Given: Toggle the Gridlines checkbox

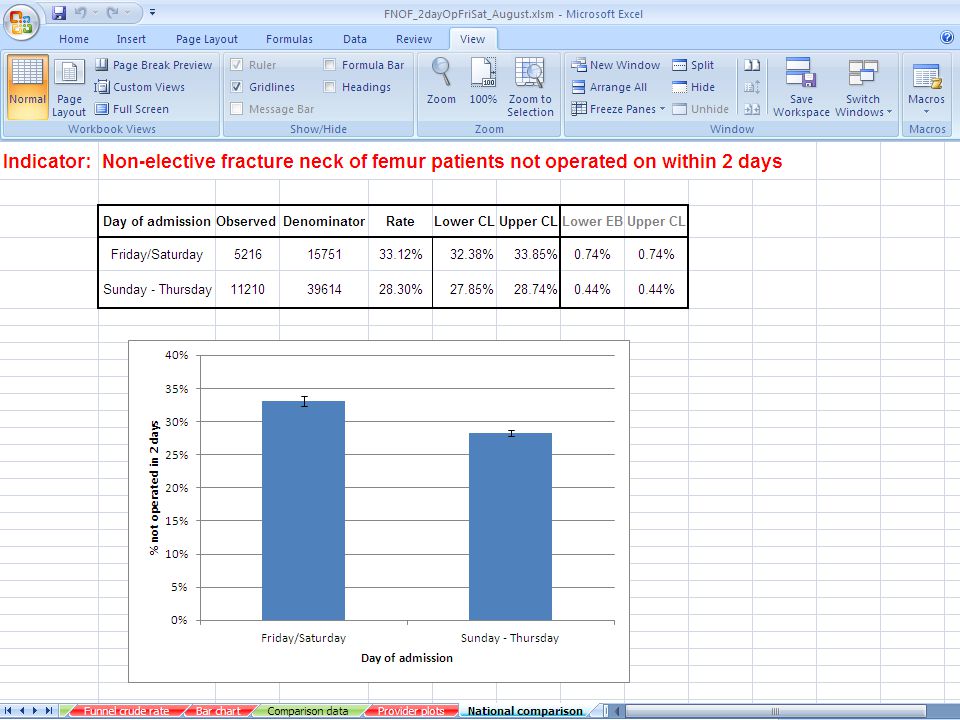Looking at the screenshot, I should (x=237, y=87).
